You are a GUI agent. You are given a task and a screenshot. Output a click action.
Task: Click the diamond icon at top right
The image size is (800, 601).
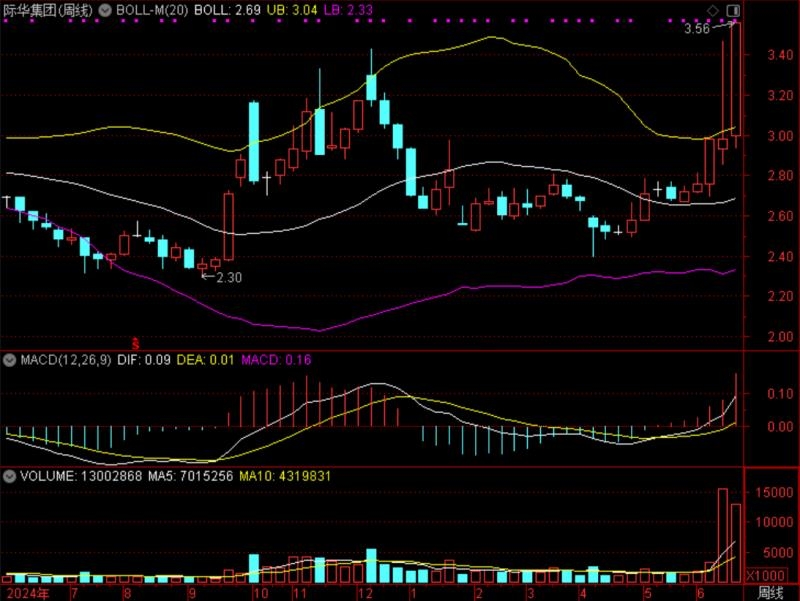pyautogui.click(x=713, y=10)
